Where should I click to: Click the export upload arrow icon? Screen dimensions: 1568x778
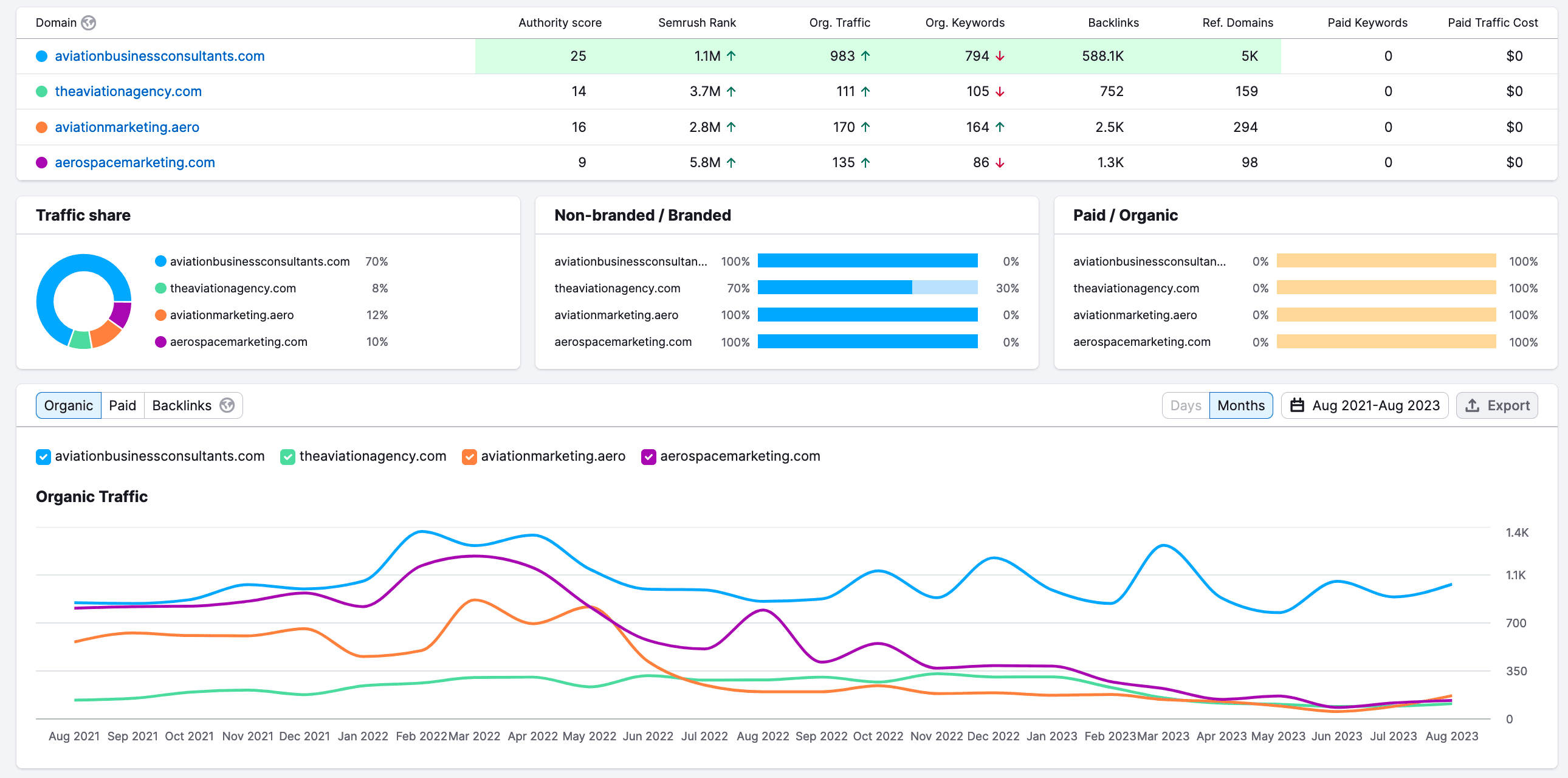click(1473, 405)
